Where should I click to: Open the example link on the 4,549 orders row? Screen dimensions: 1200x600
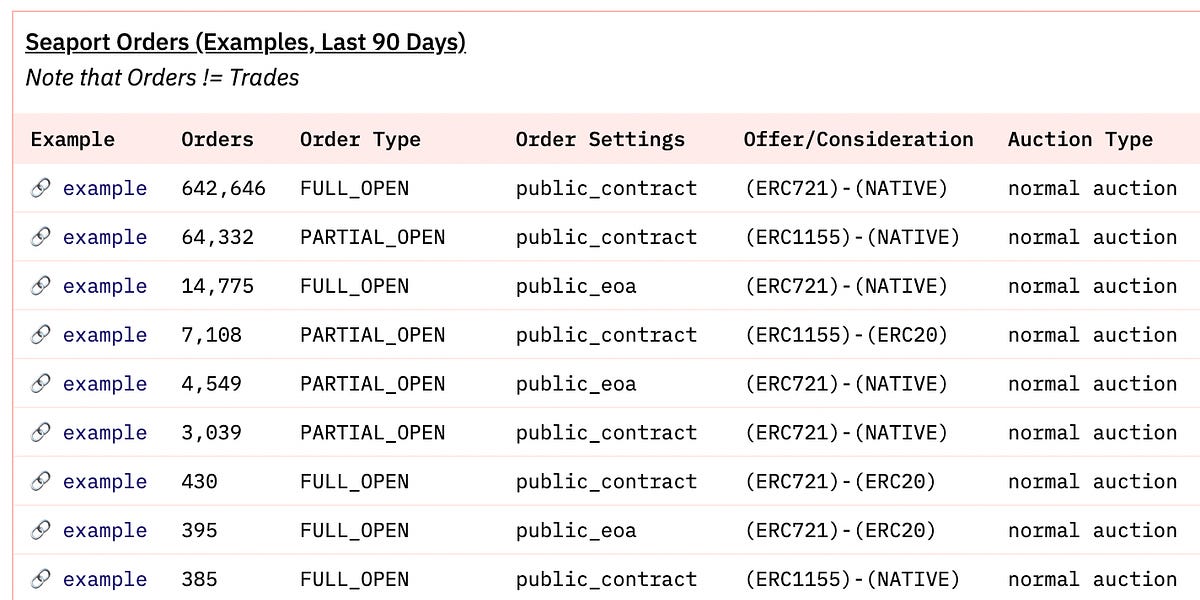105,383
